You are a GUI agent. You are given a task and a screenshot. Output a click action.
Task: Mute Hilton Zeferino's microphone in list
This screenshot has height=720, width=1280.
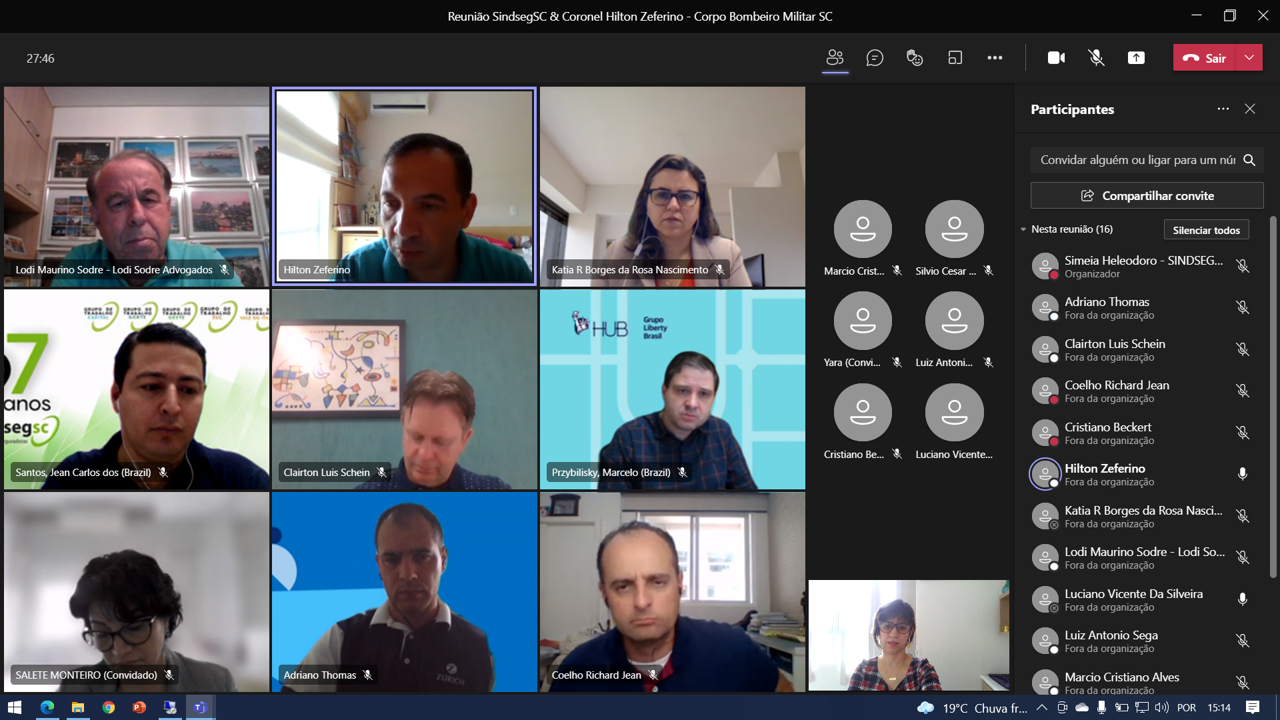(1242, 474)
